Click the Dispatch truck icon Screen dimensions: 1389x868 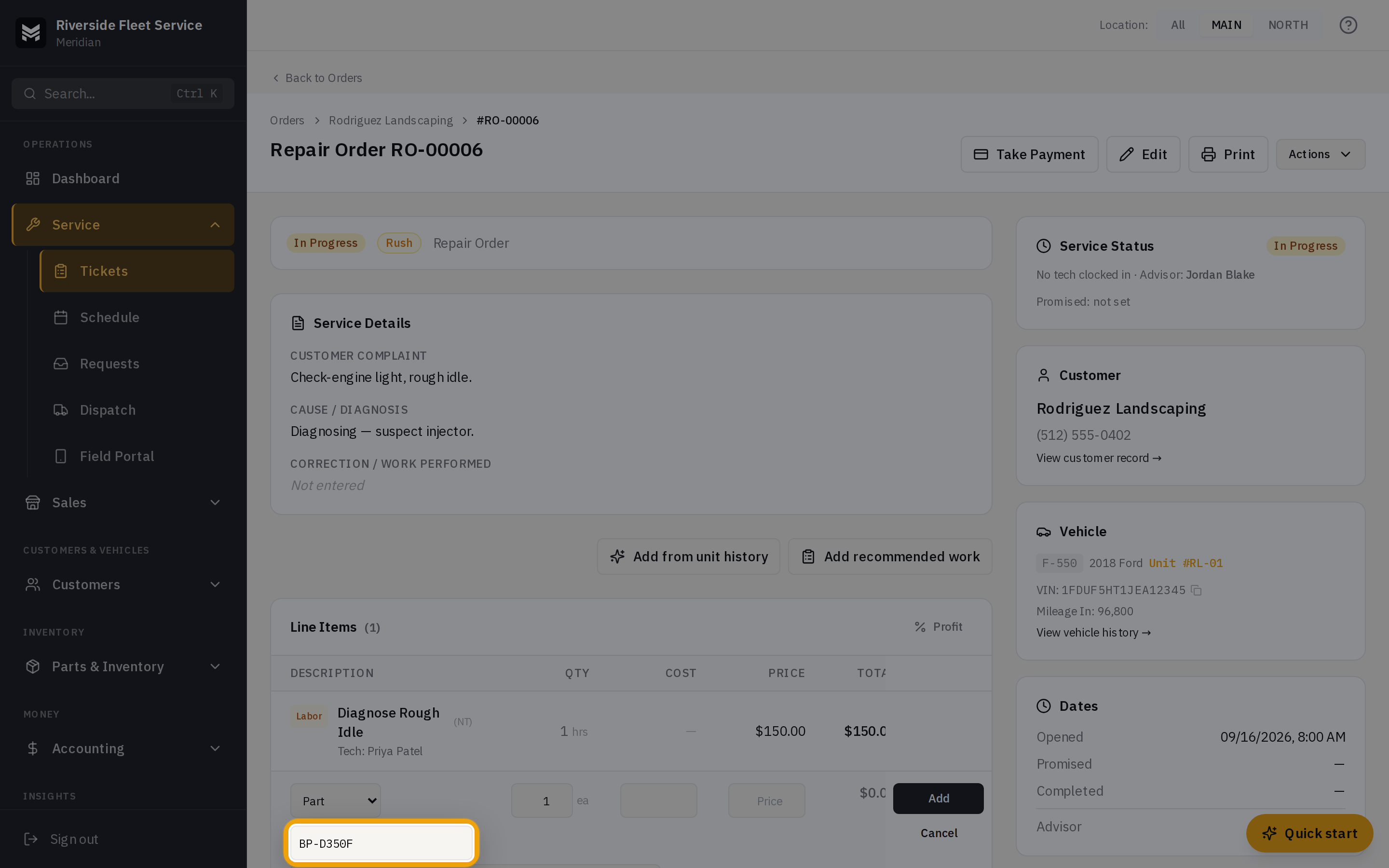(61, 410)
